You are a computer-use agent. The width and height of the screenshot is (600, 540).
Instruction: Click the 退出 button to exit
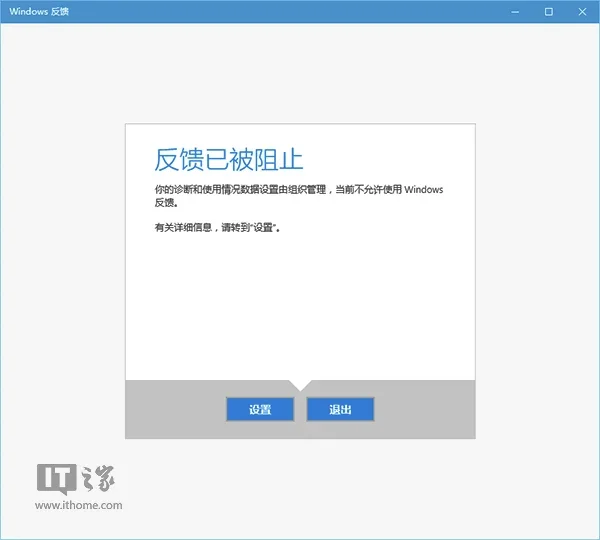(x=340, y=409)
